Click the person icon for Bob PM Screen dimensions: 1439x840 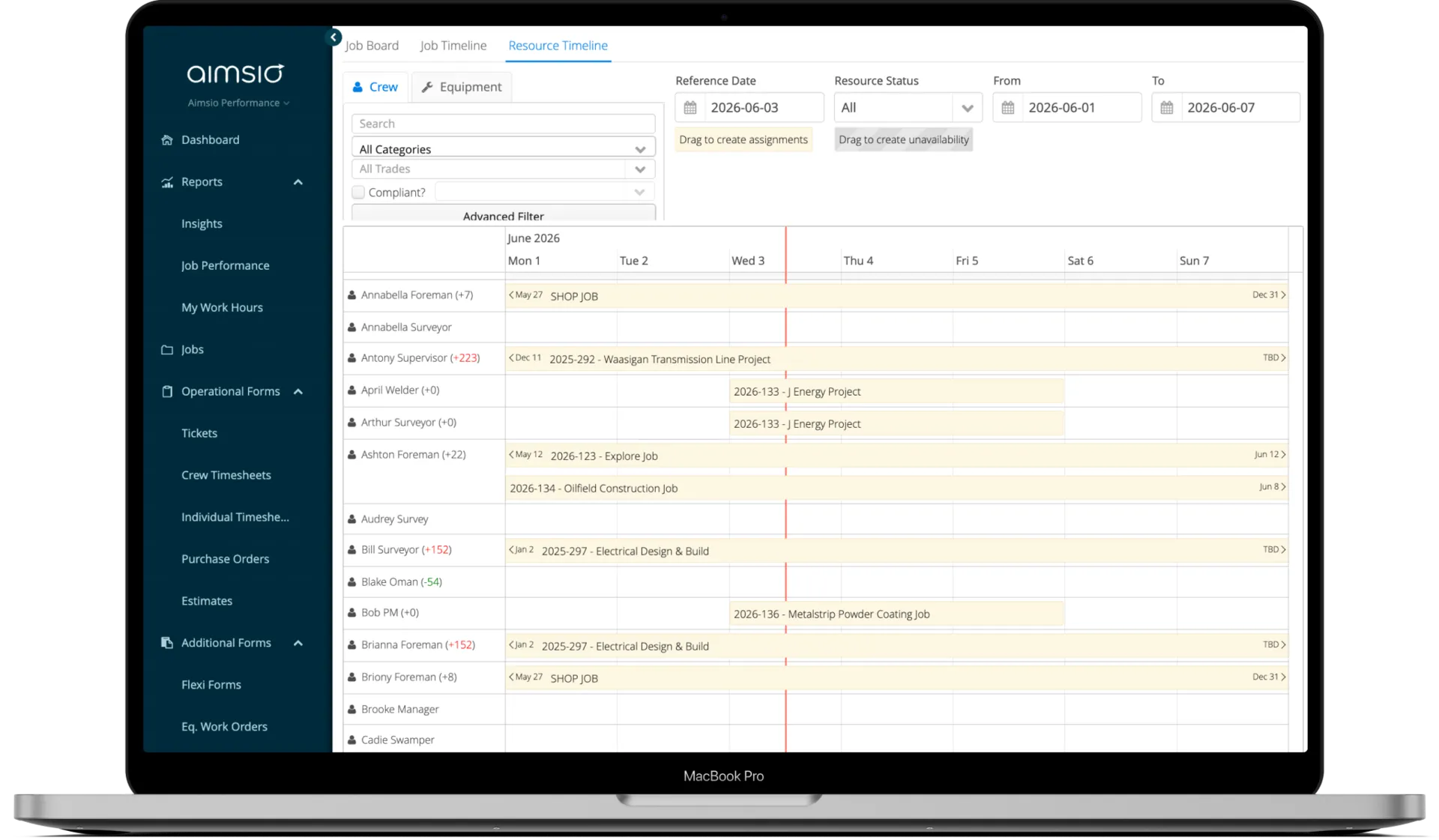coord(352,613)
